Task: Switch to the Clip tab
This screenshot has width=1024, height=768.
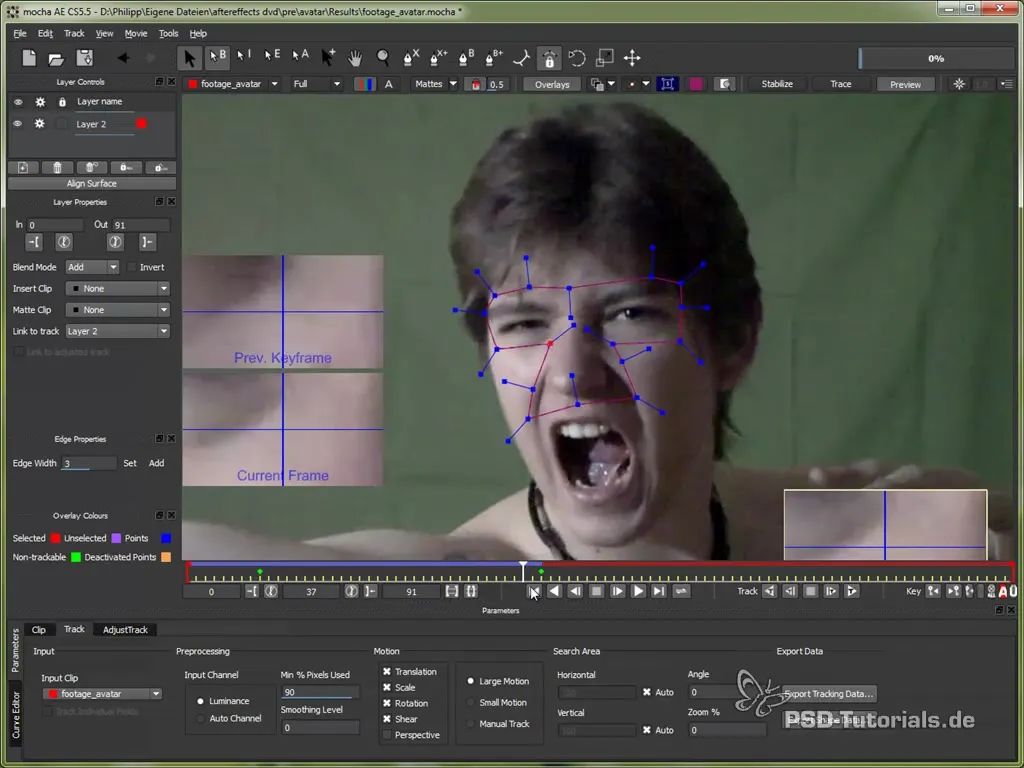Action: (x=39, y=630)
